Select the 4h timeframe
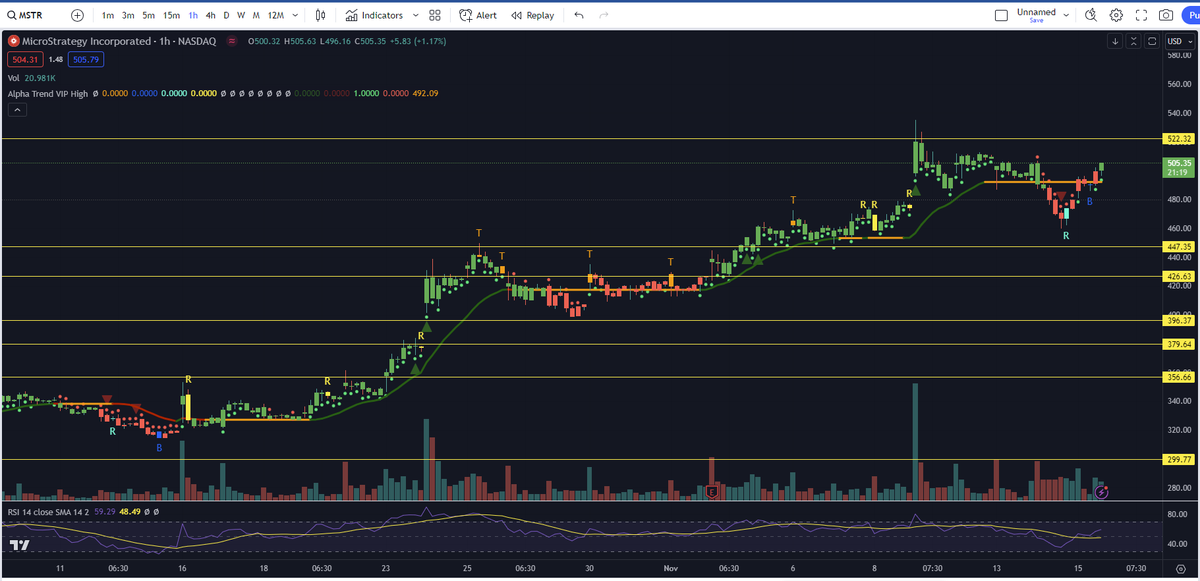 tap(210, 15)
